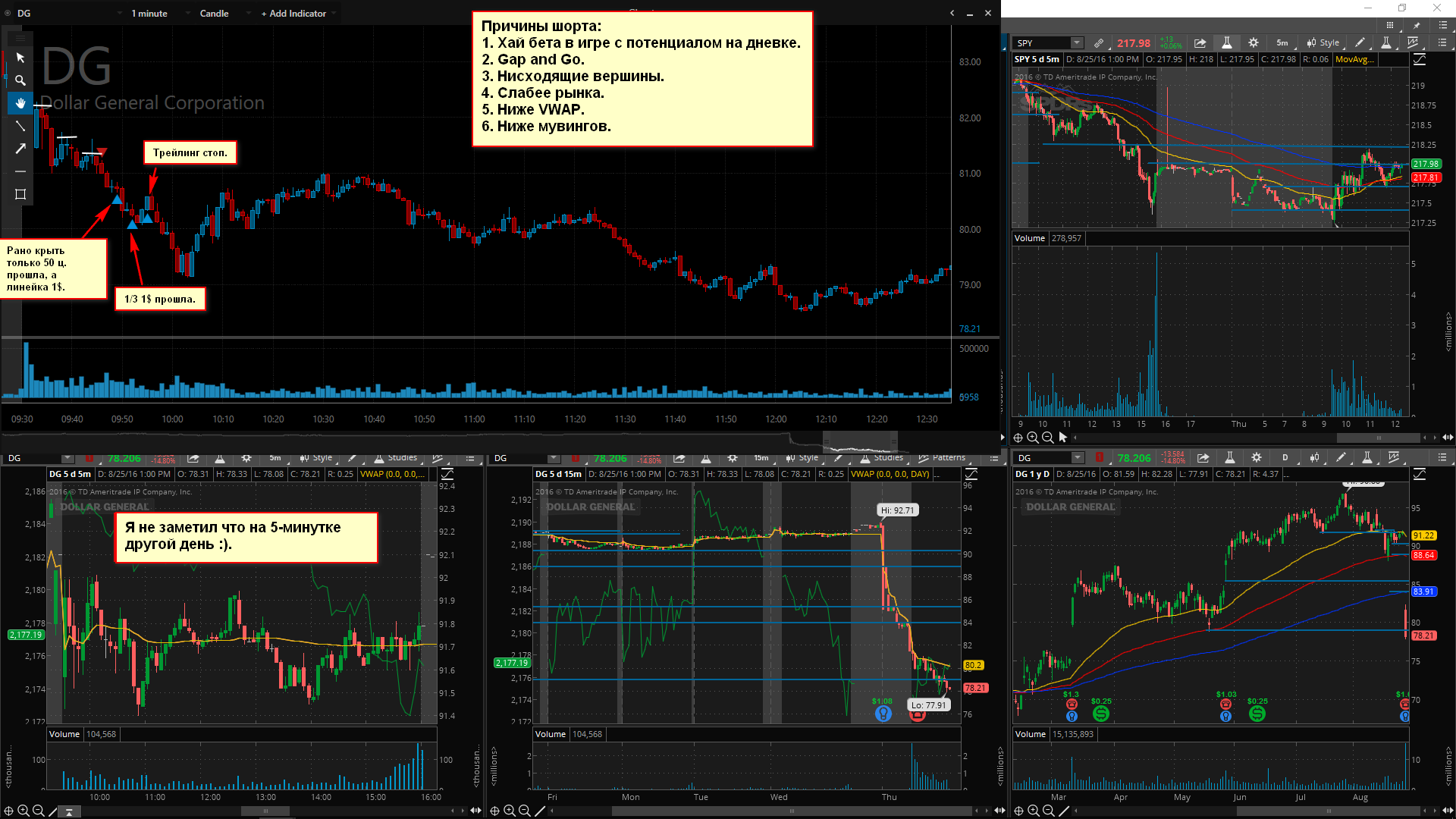The width and height of the screenshot is (1456, 819).
Task: Select the hand pan tool in left toolbar
Action: coord(20,103)
